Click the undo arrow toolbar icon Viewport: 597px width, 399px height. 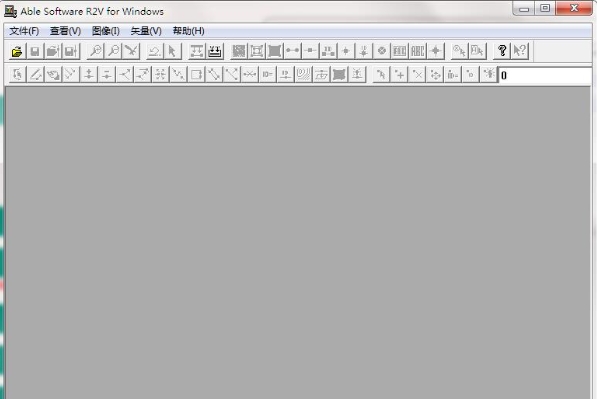click(154, 51)
